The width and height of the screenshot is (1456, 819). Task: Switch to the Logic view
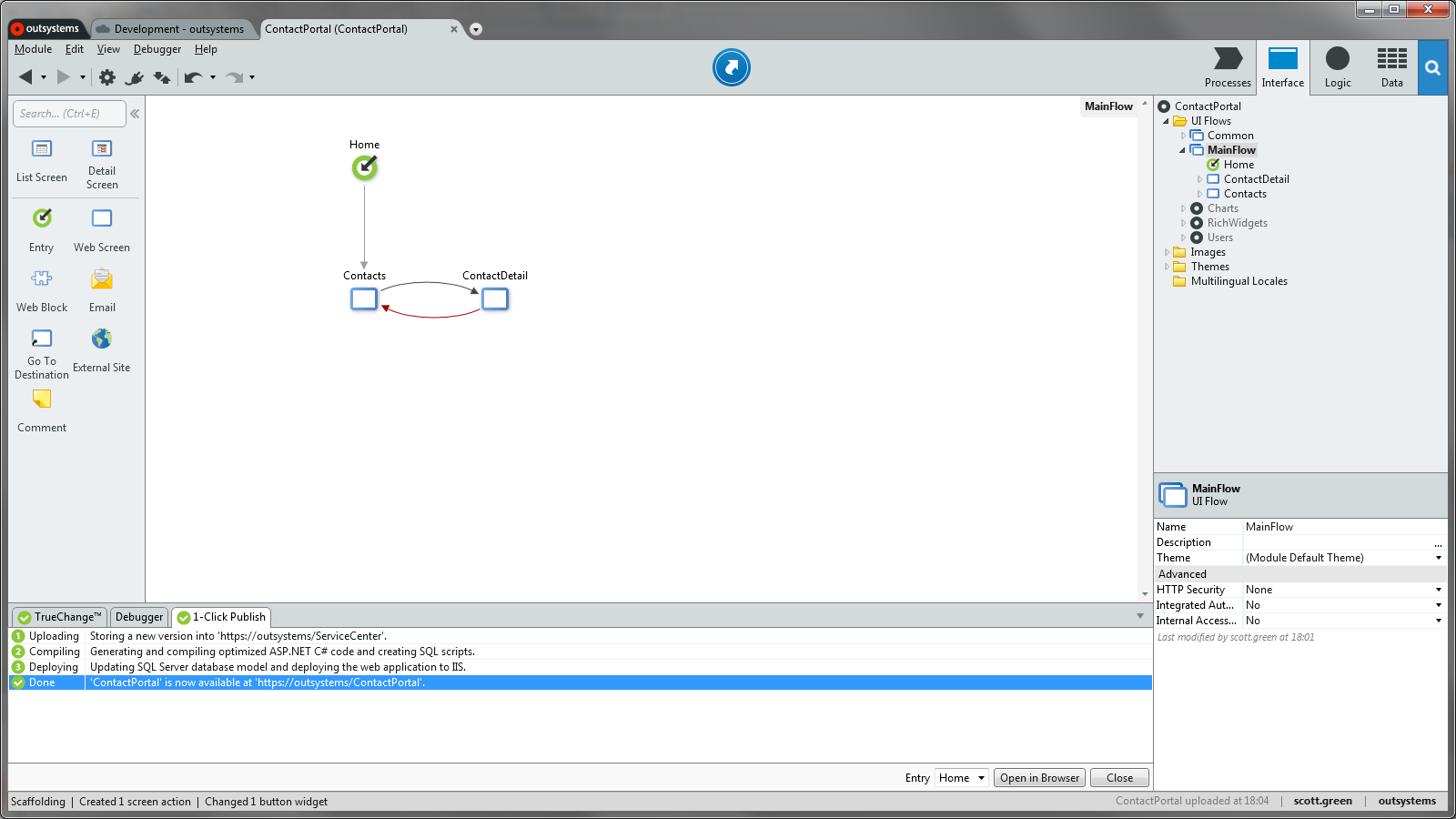(x=1337, y=67)
